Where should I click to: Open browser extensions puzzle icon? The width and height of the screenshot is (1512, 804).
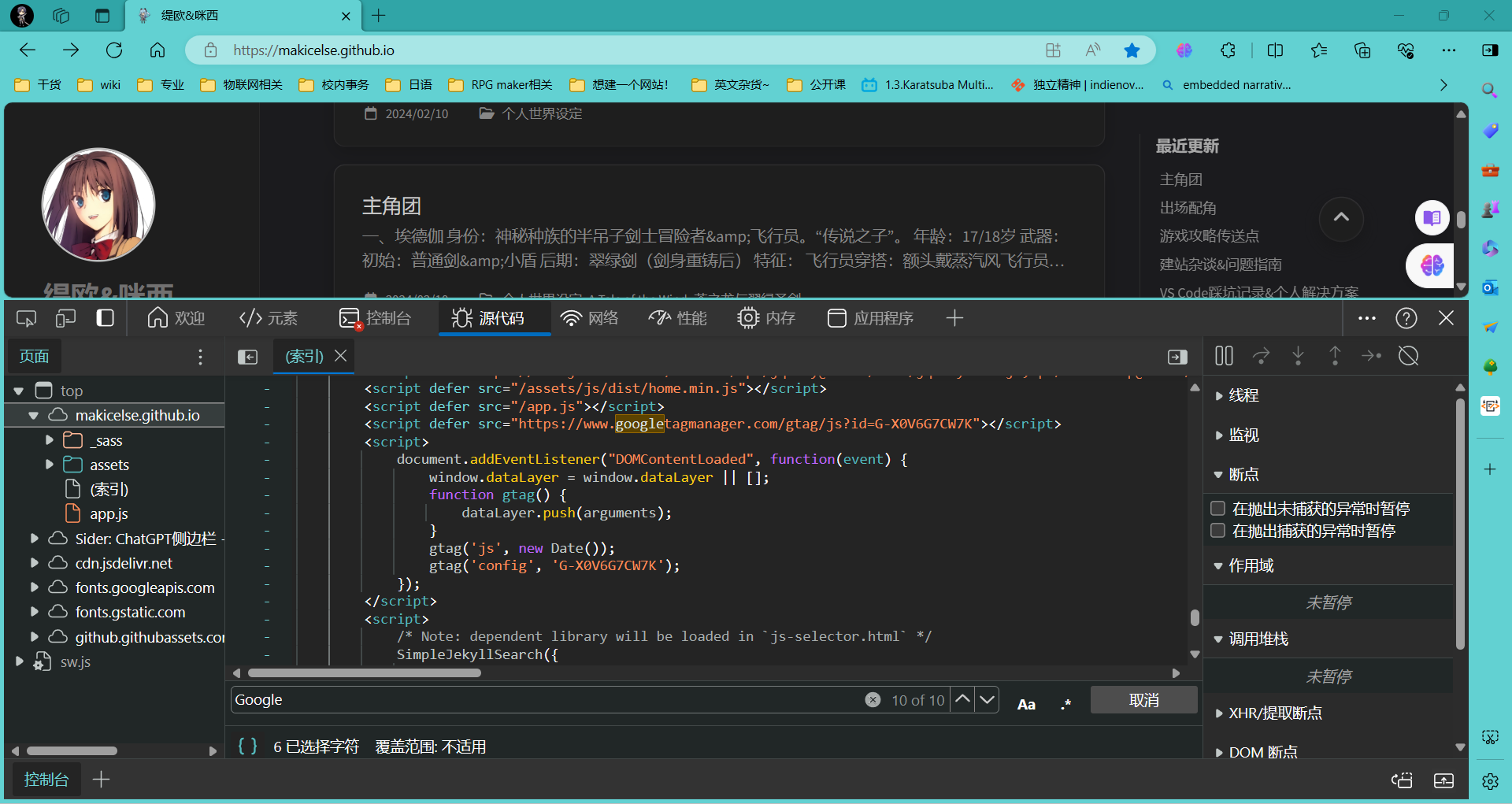point(1228,50)
